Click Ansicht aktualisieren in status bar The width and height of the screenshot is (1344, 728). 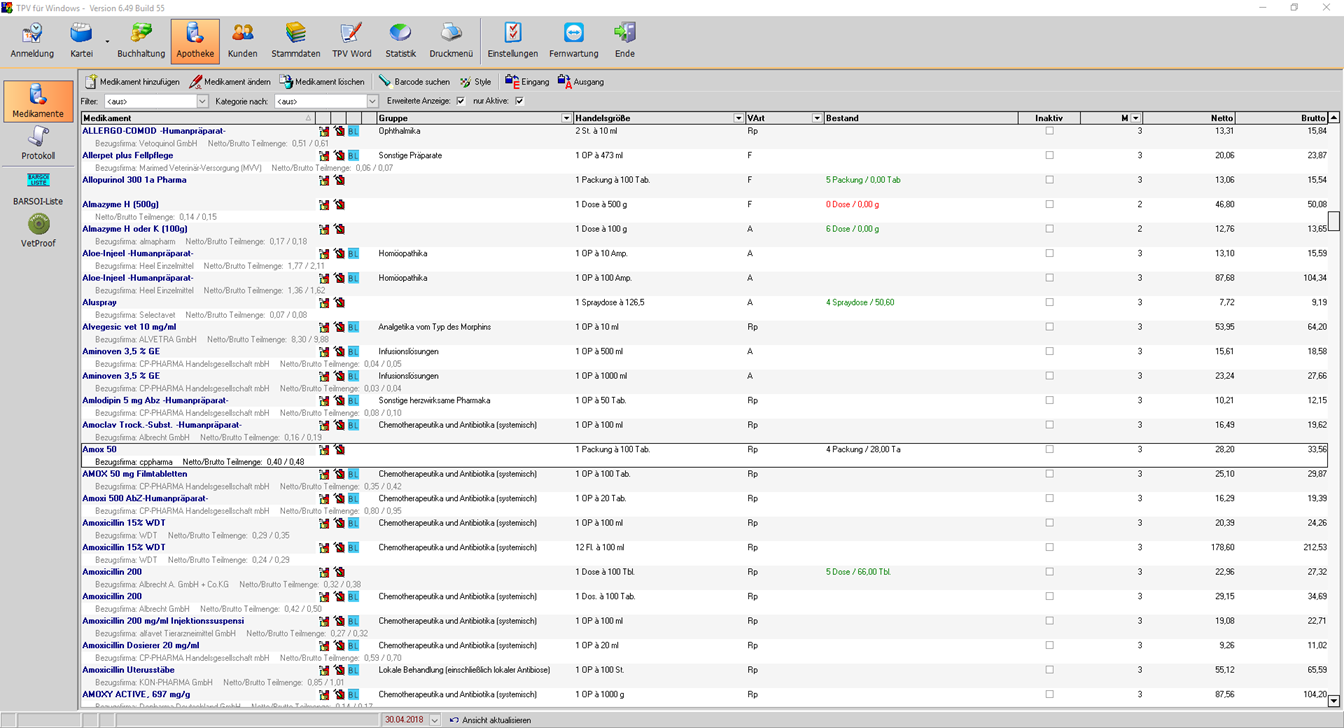click(x=490, y=720)
